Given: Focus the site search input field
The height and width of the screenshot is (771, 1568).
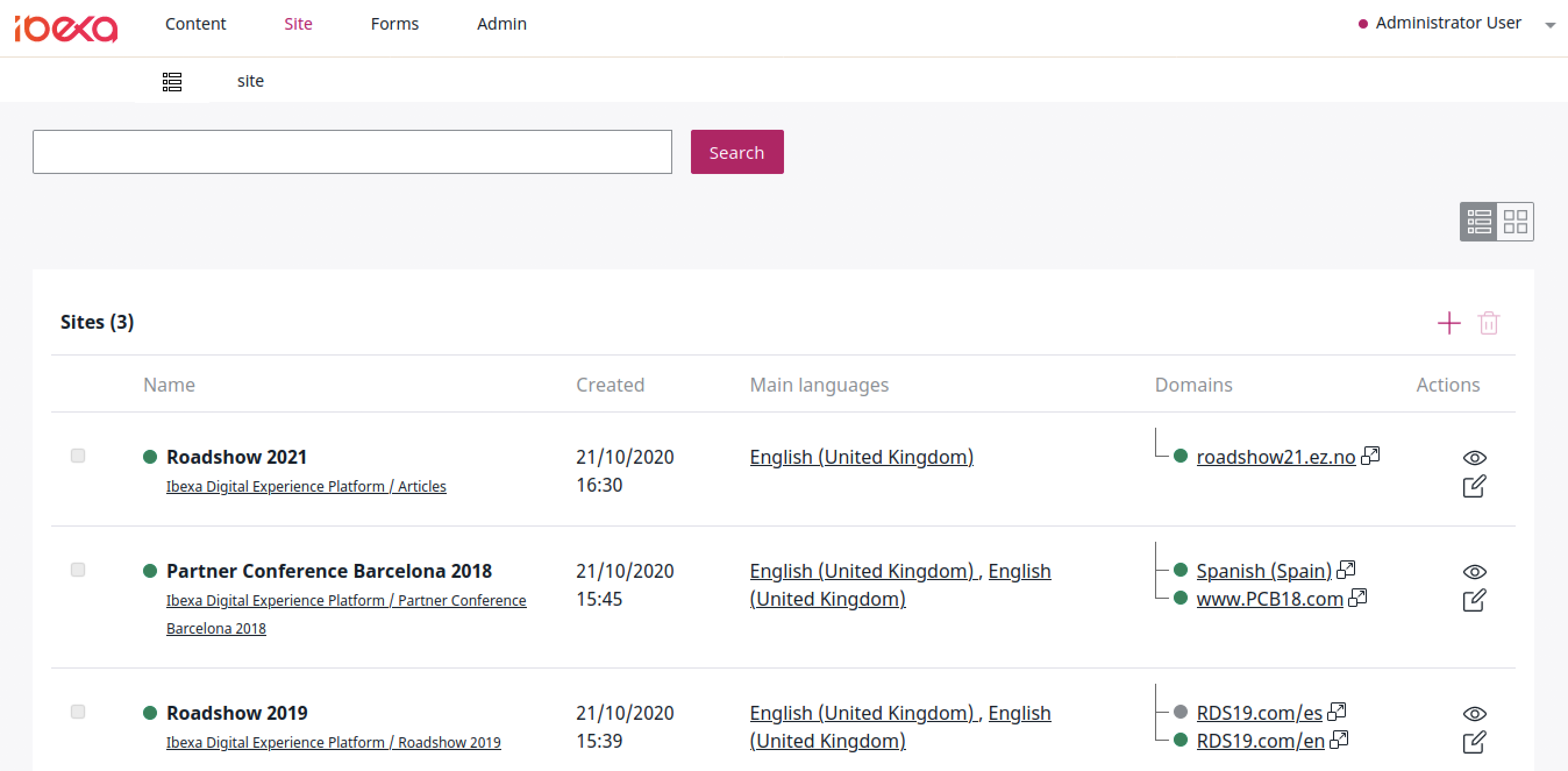Looking at the screenshot, I should click(352, 152).
